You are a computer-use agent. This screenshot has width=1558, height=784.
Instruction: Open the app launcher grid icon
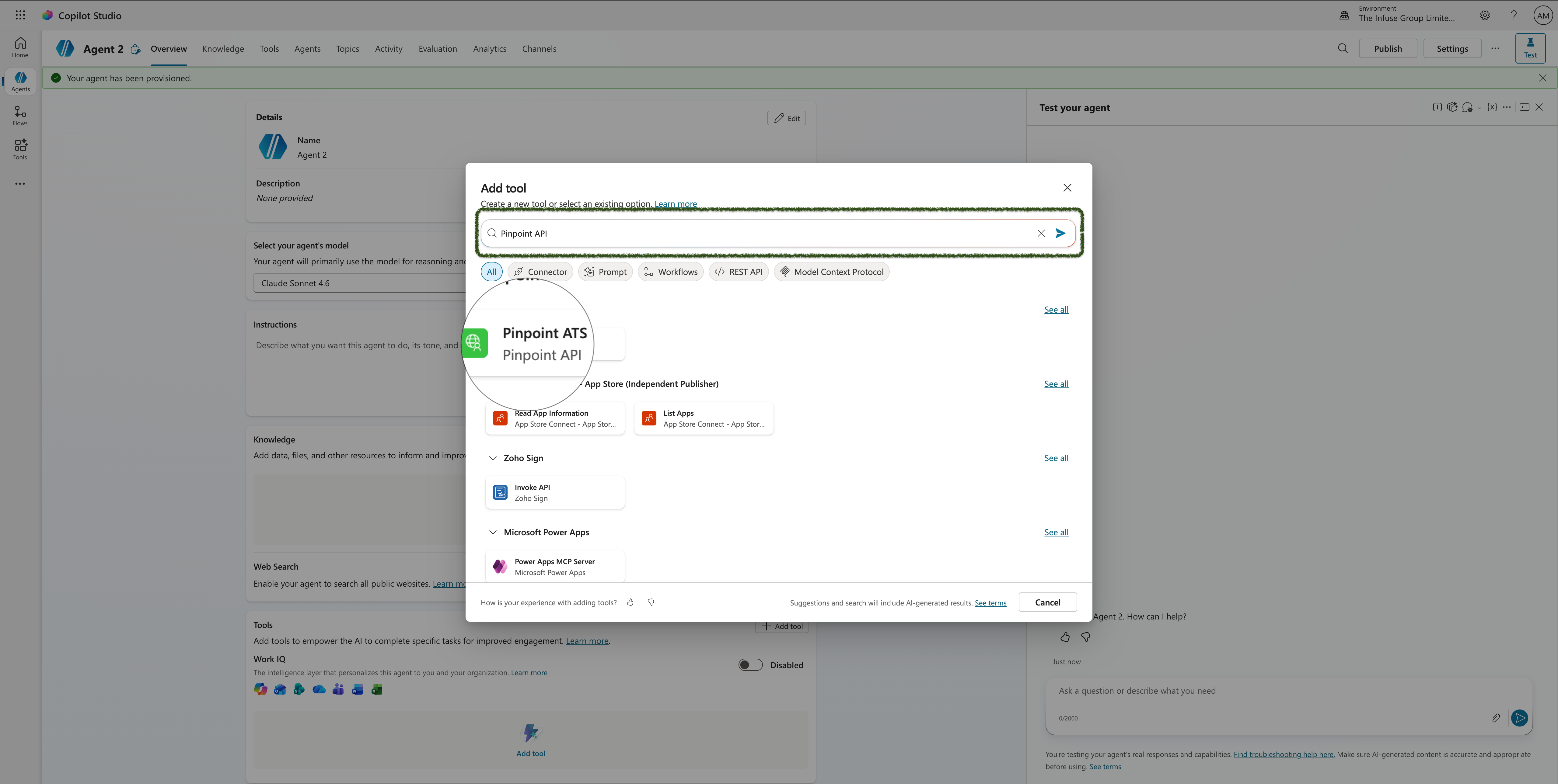[x=20, y=15]
